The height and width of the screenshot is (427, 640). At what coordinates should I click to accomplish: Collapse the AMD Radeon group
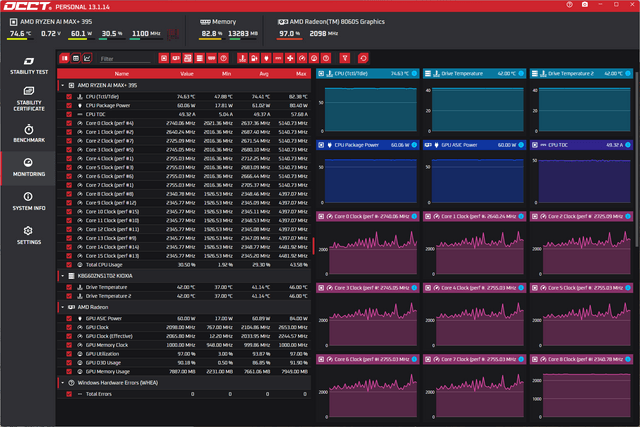click(62, 307)
